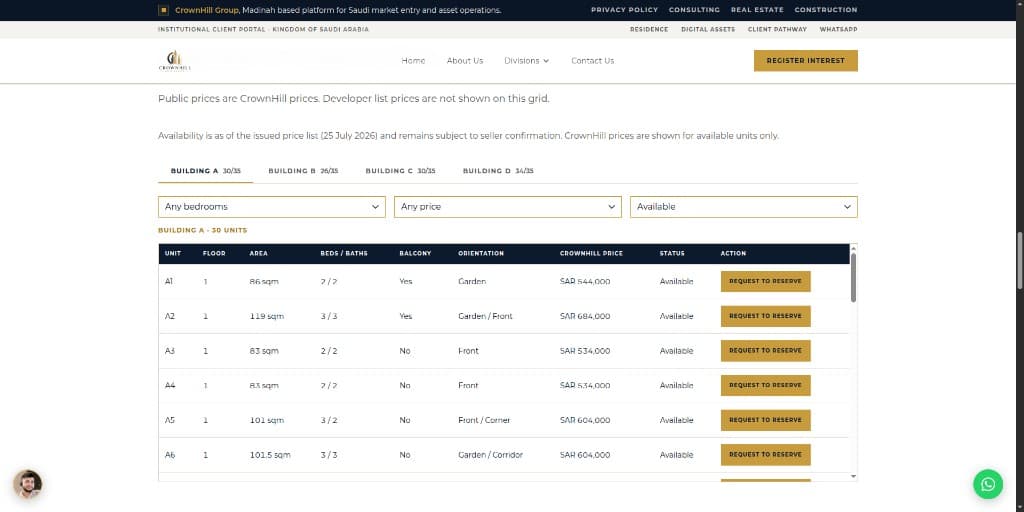Request to reserve unit A3

click(765, 351)
